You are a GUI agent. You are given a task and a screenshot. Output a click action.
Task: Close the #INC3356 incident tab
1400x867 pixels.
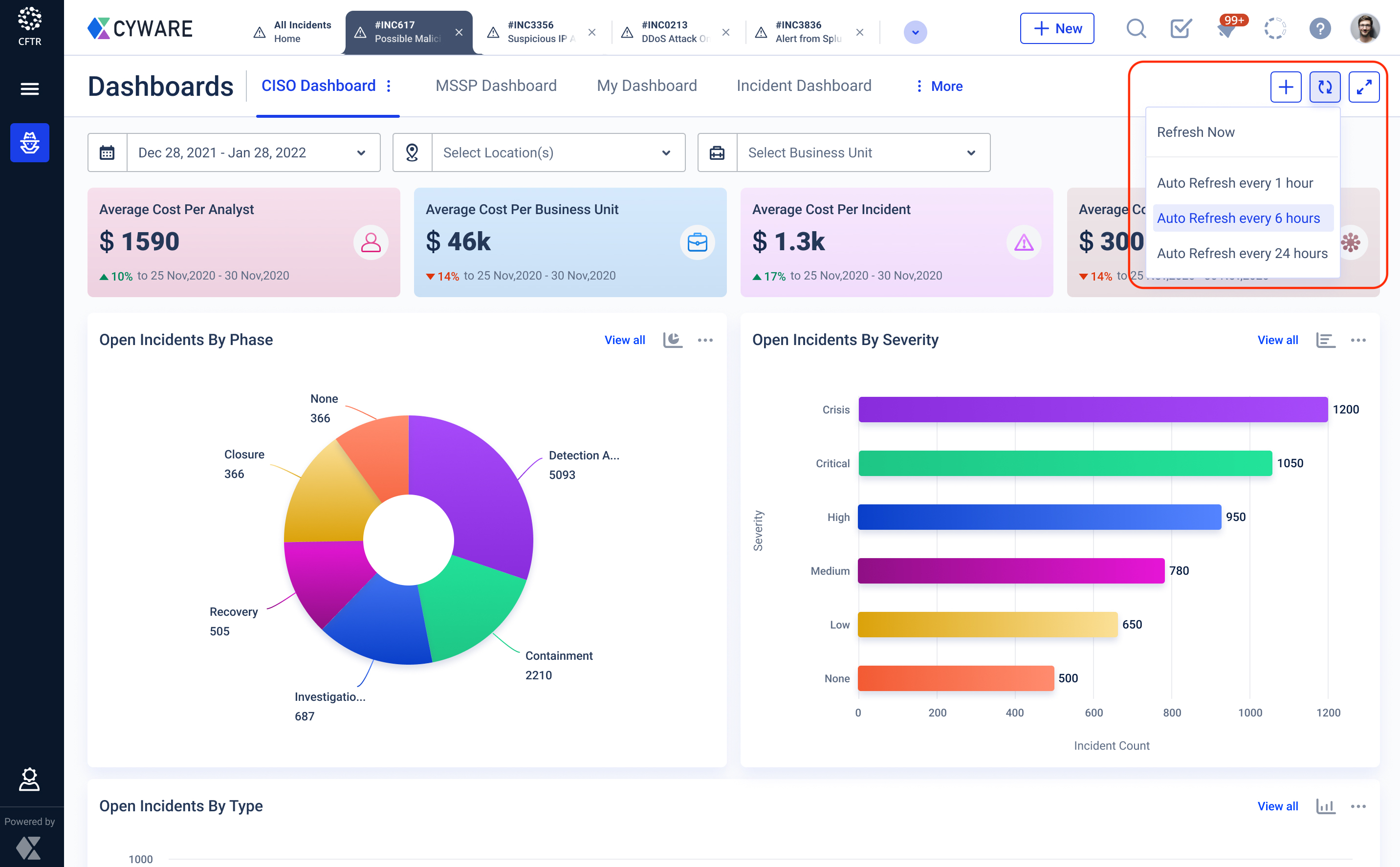(592, 32)
